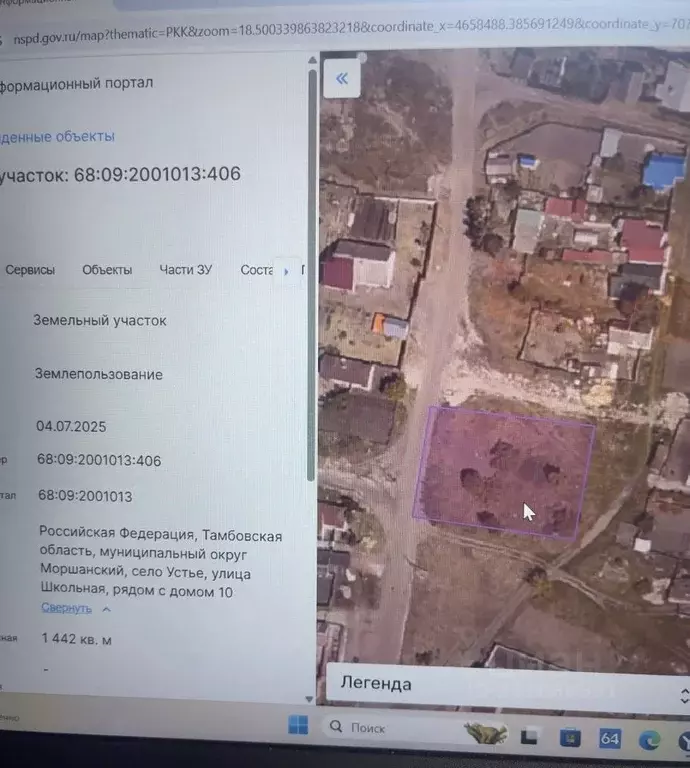This screenshot has width=690, height=768.
Task: Click the browser address bar URL
Action: point(350,30)
